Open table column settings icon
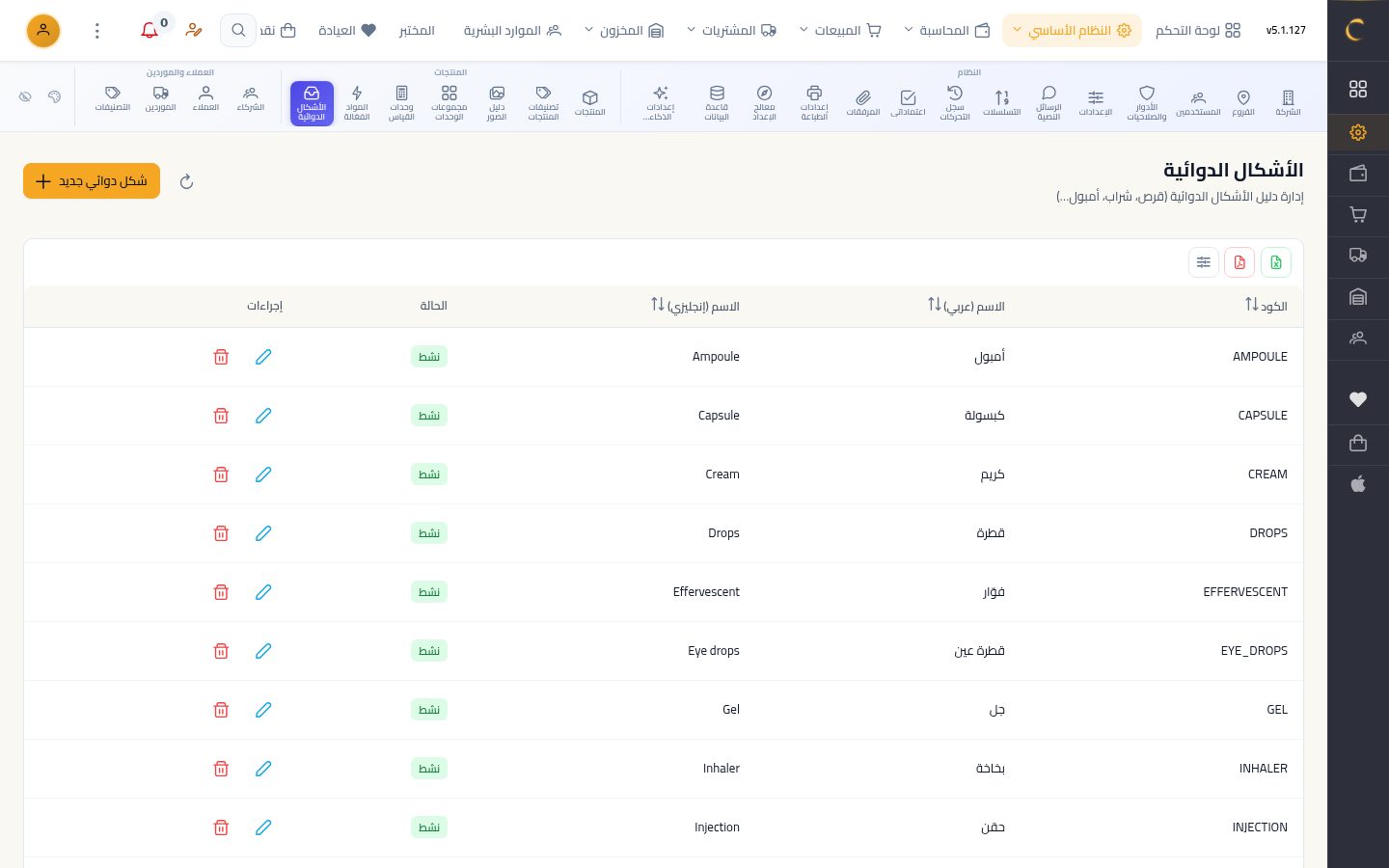The width and height of the screenshot is (1389, 868). pos(1204,262)
